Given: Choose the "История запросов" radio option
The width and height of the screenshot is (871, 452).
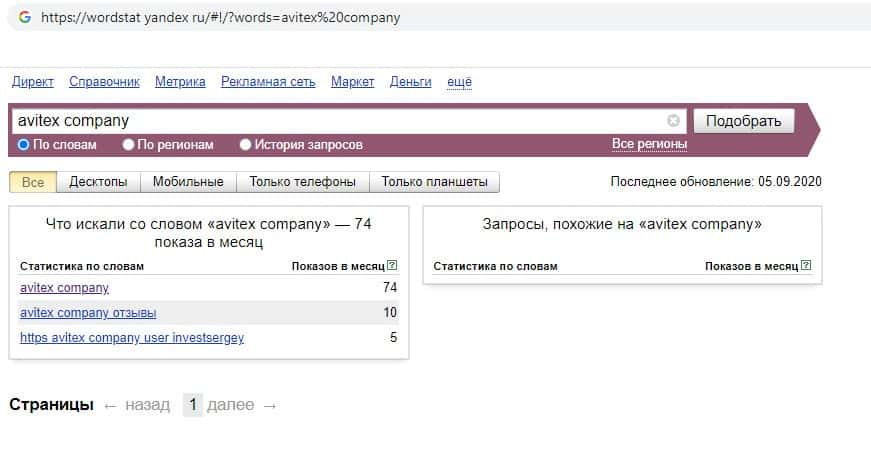Looking at the screenshot, I should [x=246, y=145].
